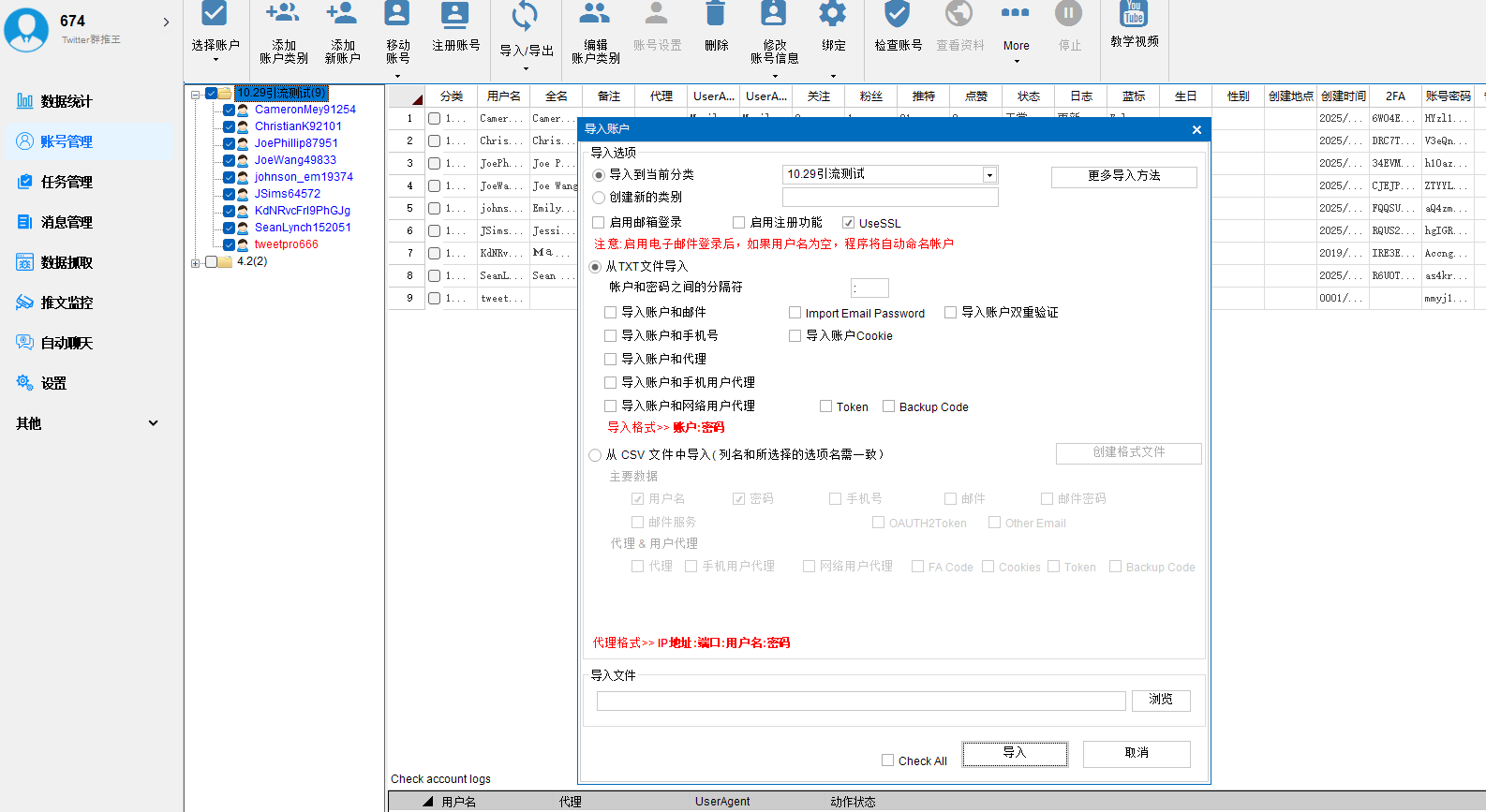Open the 修改账号信息 icon
Image resolution: width=1486 pixels, height=812 pixels.
click(774, 13)
